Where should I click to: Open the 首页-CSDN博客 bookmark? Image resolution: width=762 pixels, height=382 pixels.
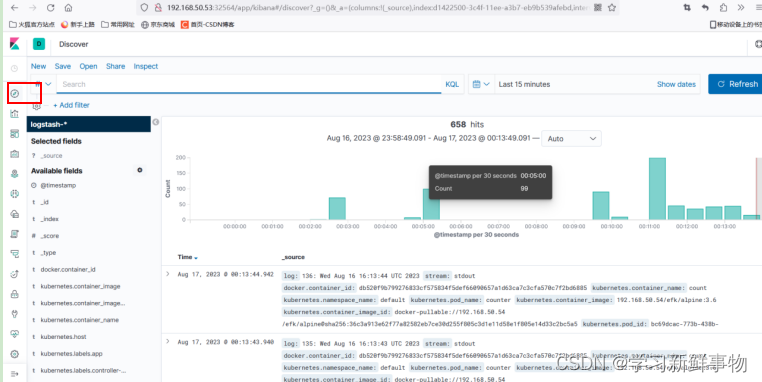coord(208,24)
